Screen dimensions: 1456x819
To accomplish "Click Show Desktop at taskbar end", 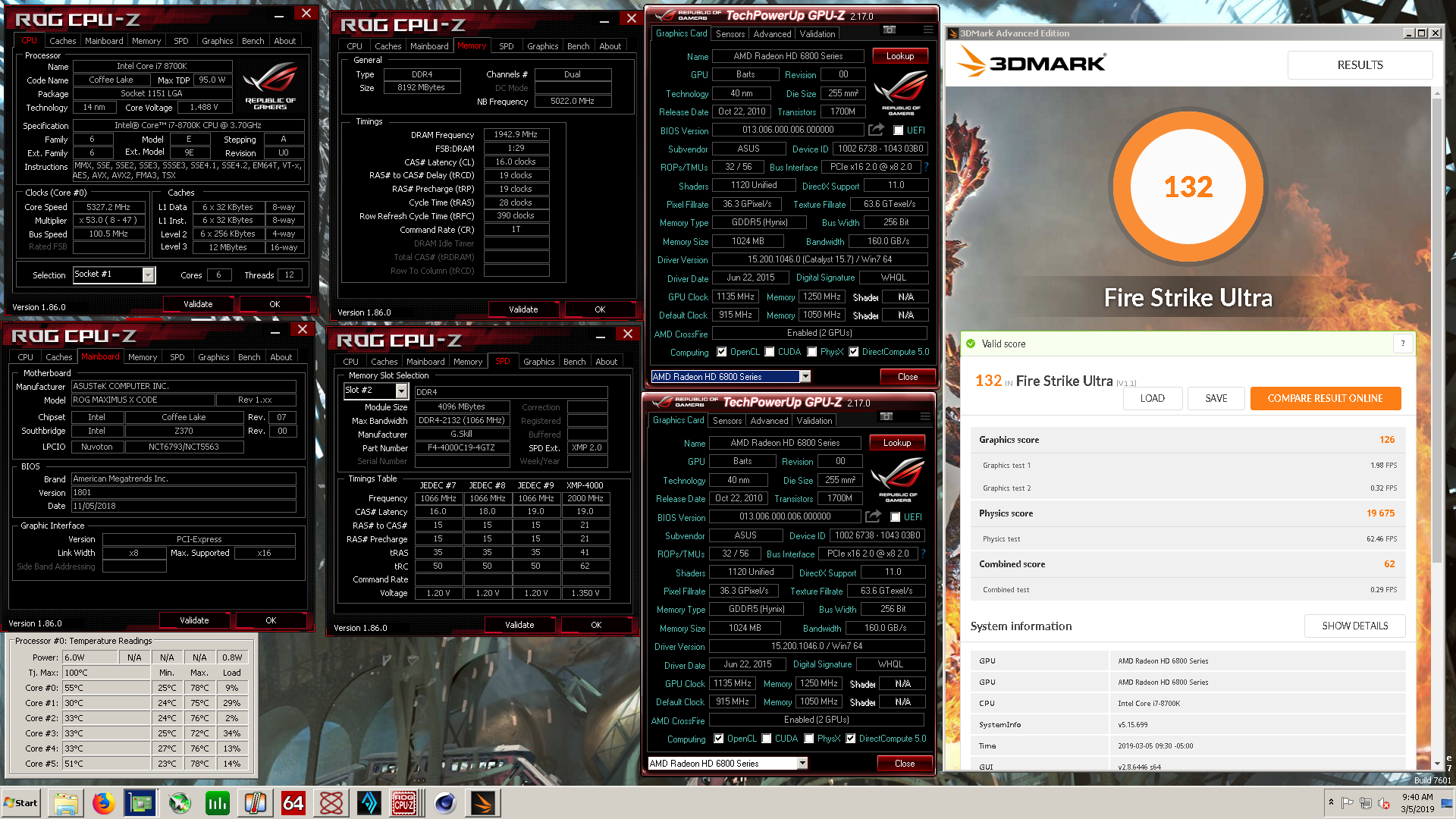I will [x=1448, y=803].
